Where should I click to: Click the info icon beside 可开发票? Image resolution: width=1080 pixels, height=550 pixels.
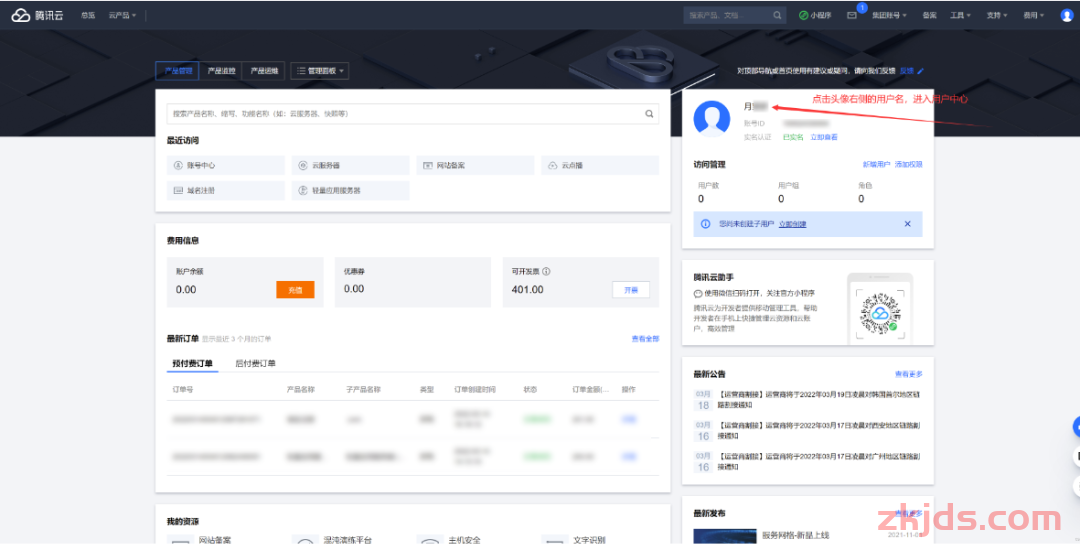[x=546, y=271]
